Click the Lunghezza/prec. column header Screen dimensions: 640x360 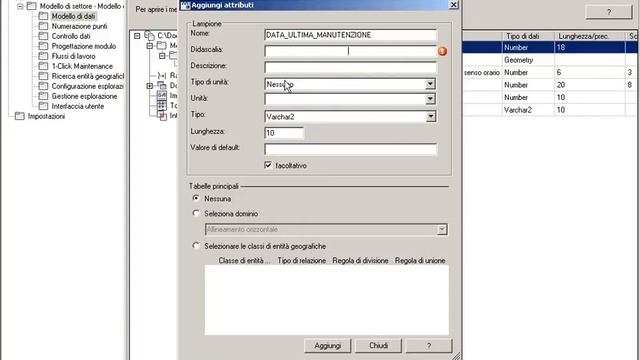[x=589, y=36]
